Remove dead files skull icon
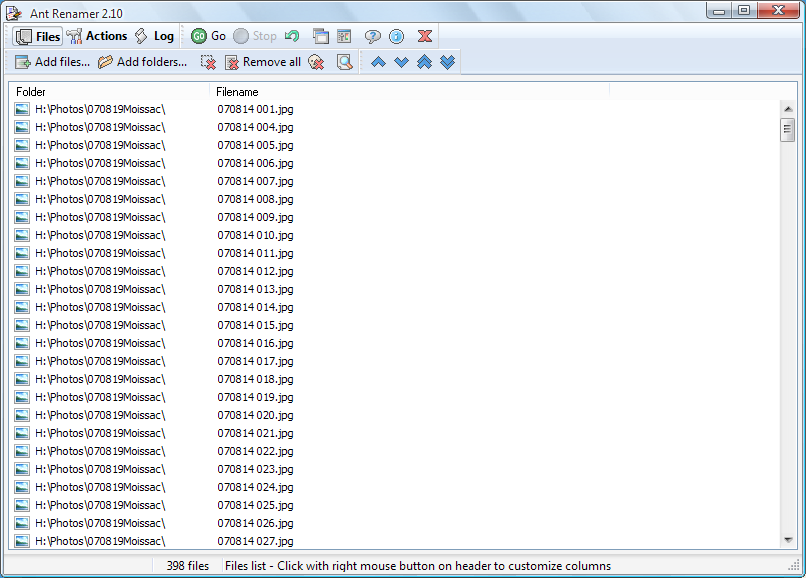The height and width of the screenshot is (578, 806). [316, 62]
